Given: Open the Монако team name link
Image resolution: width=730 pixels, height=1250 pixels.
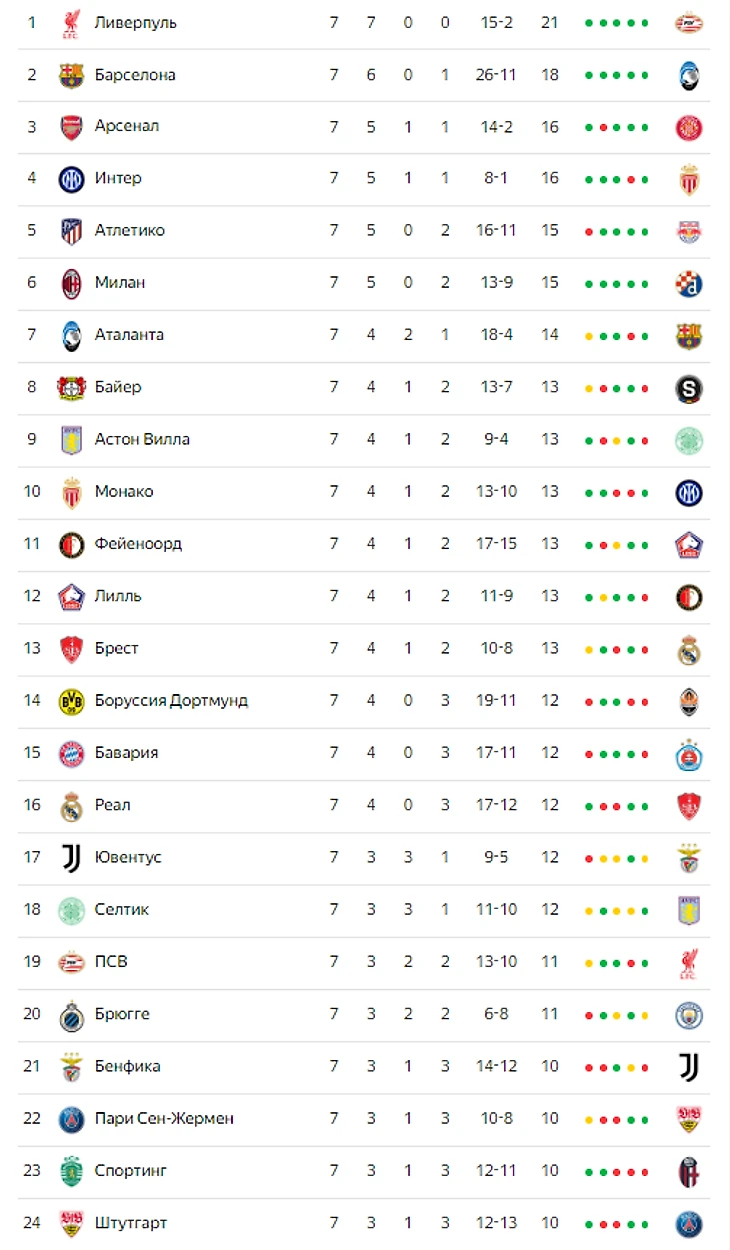Looking at the screenshot, I should (x=124, y=491).
